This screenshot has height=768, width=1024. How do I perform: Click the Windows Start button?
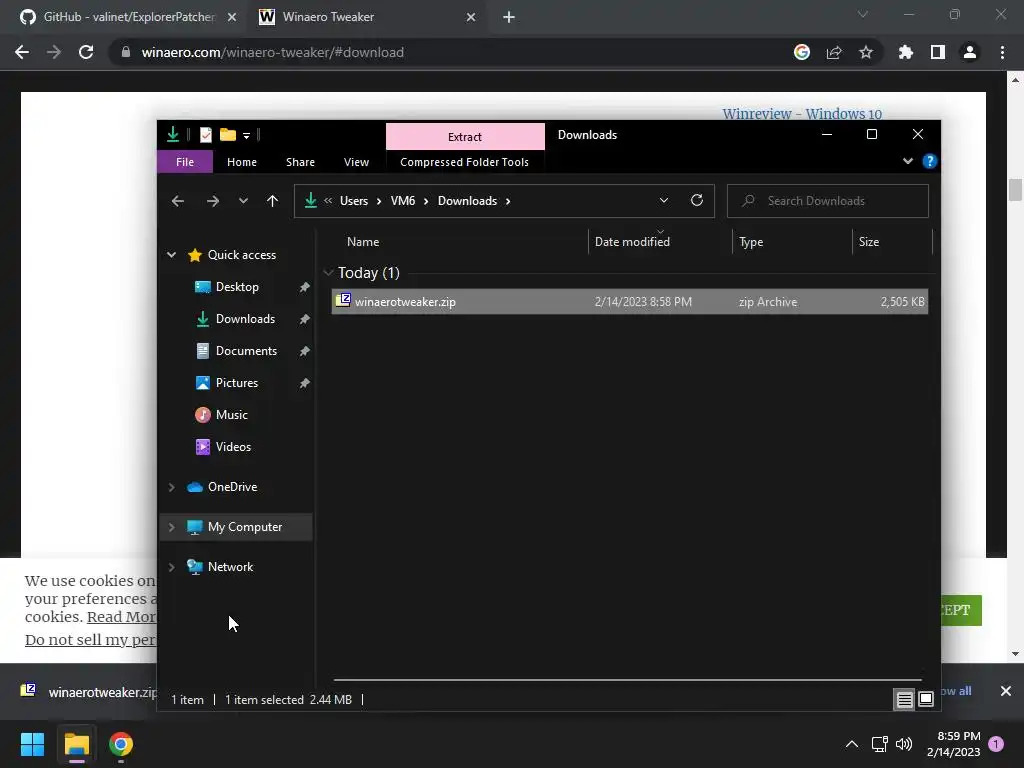point(32,744)
